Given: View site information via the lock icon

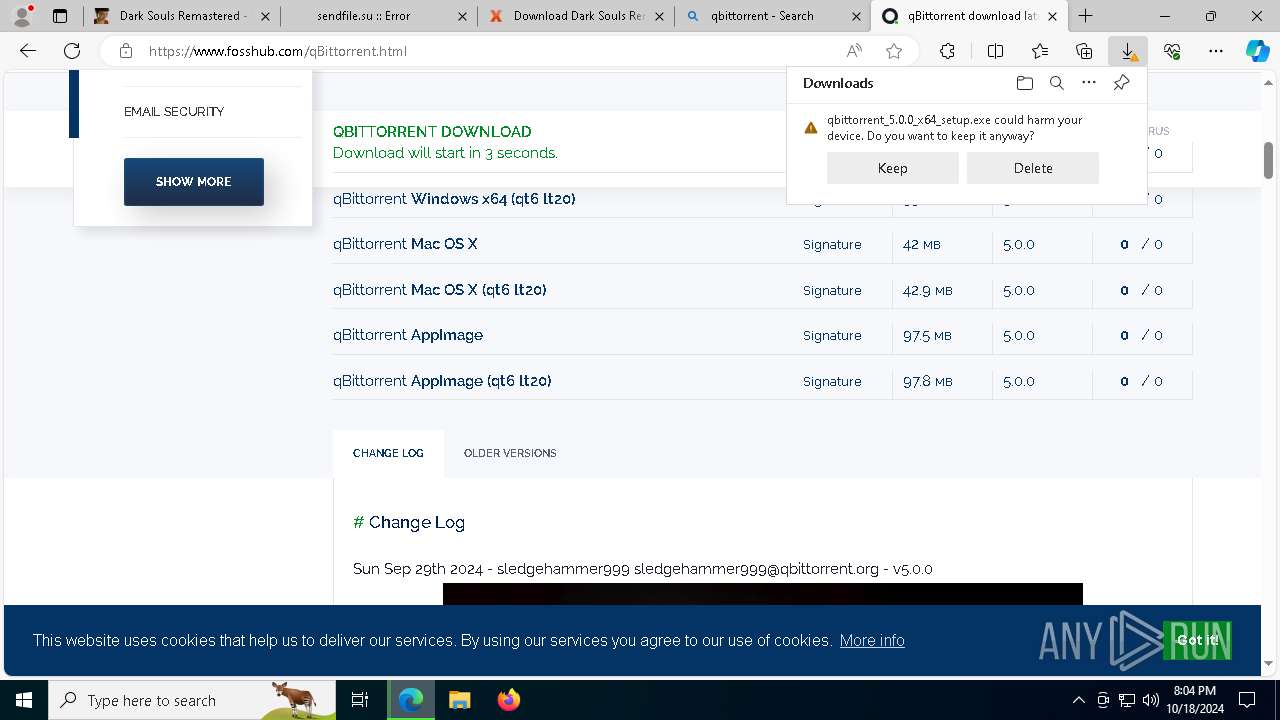Looking at the screenshot, I should (125, 51).
